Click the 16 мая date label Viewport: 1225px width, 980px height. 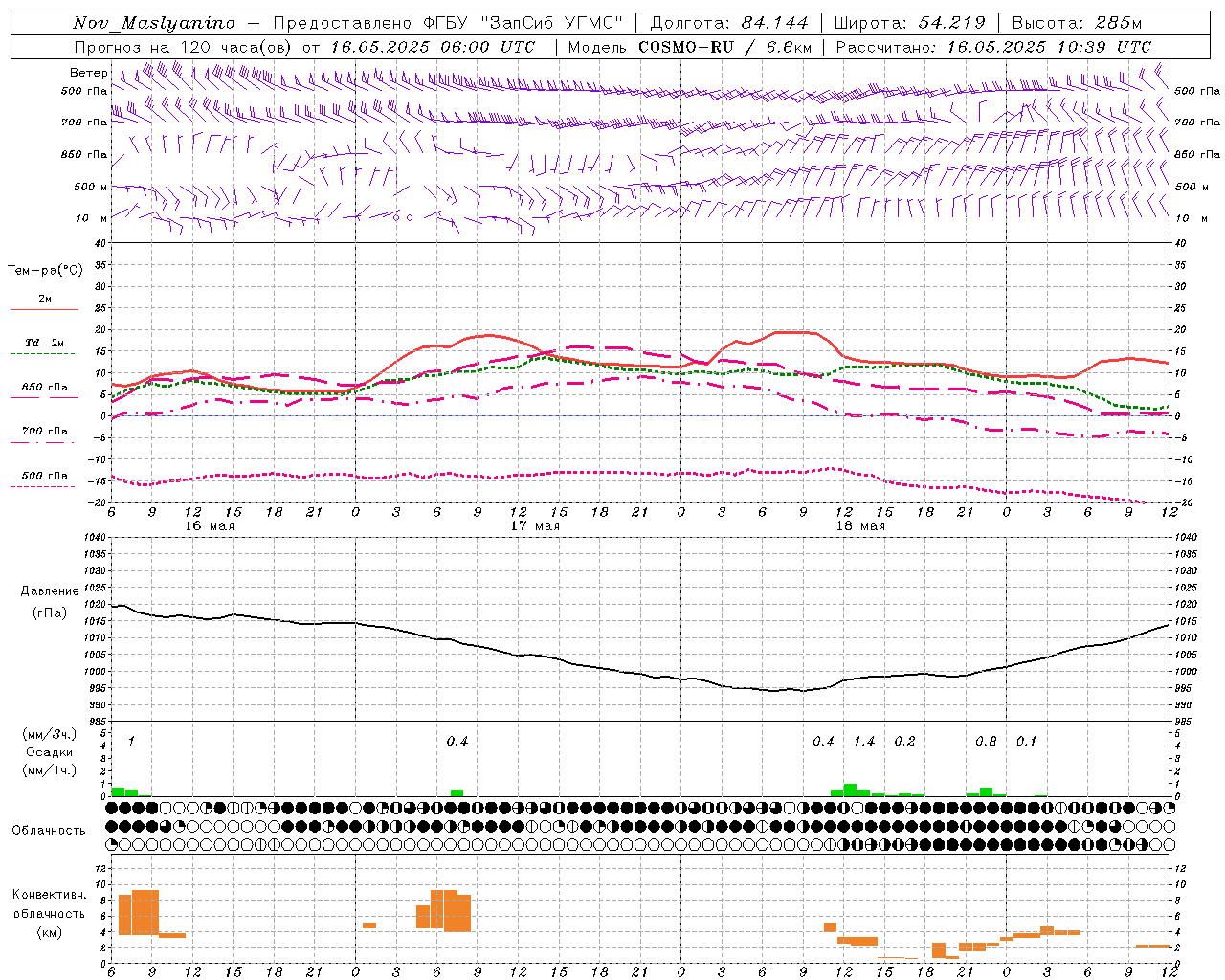coord(210,526)
